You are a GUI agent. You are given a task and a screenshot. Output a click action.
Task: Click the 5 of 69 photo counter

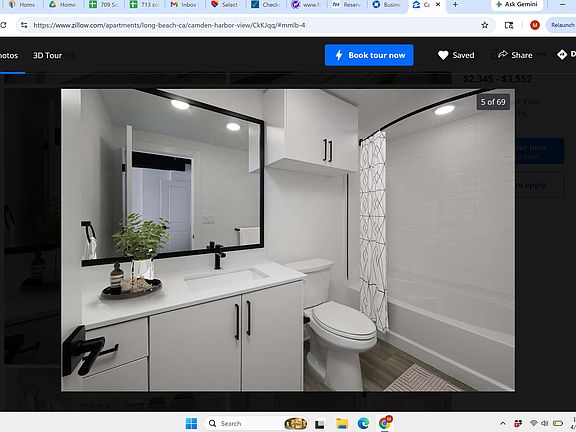pyautogui.click(x=493, y=102)
